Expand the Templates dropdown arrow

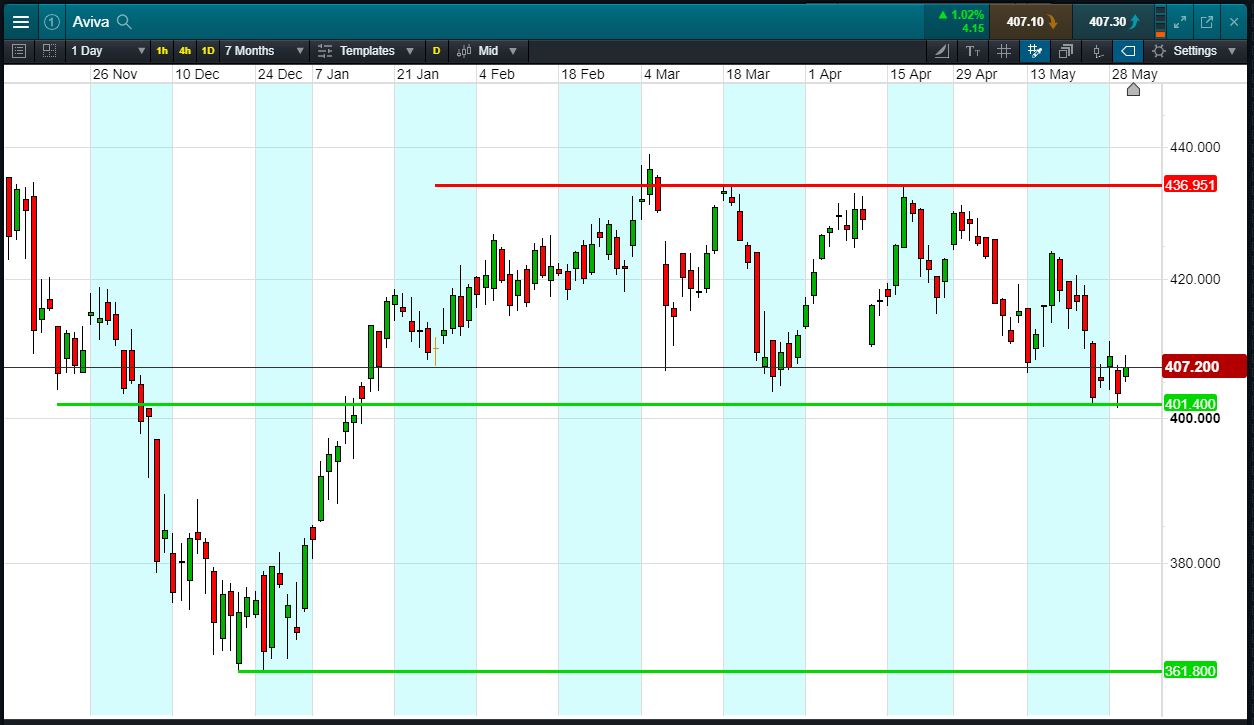coord(410,50)
